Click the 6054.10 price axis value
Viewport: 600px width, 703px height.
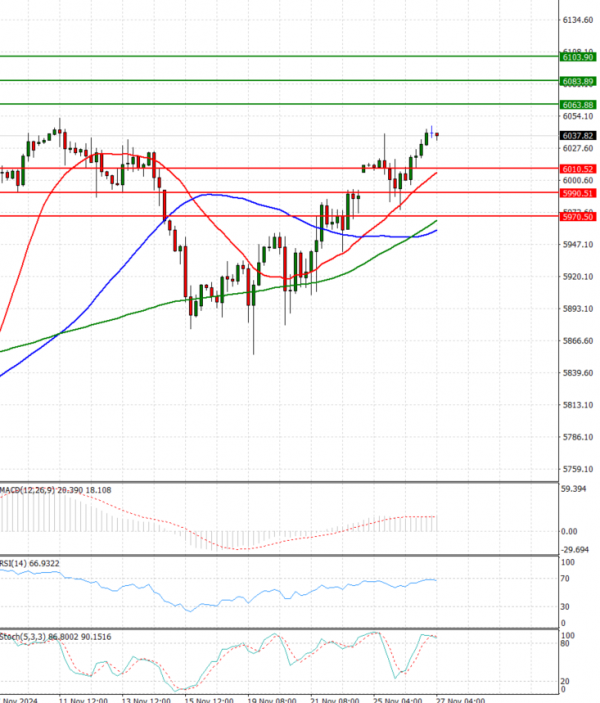pyautogui.click(x=578, y=116)
